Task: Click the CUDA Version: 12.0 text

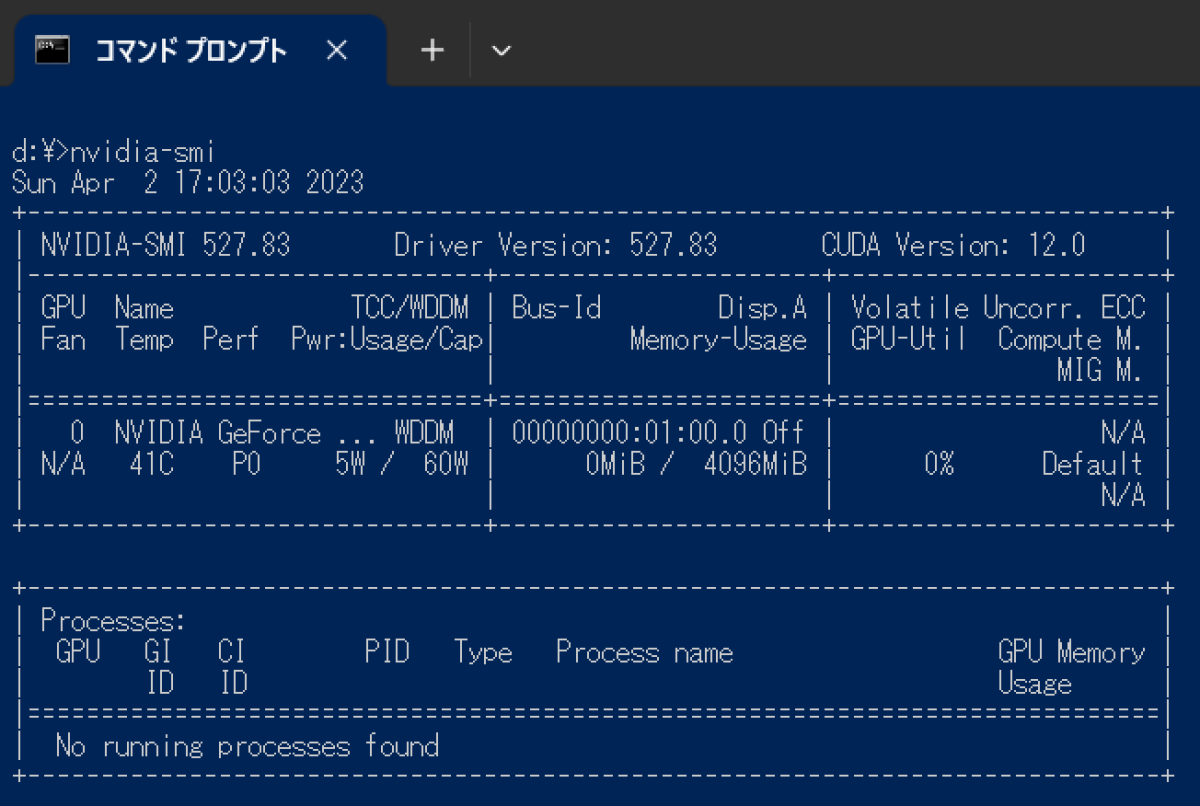Action: point(952,246)
